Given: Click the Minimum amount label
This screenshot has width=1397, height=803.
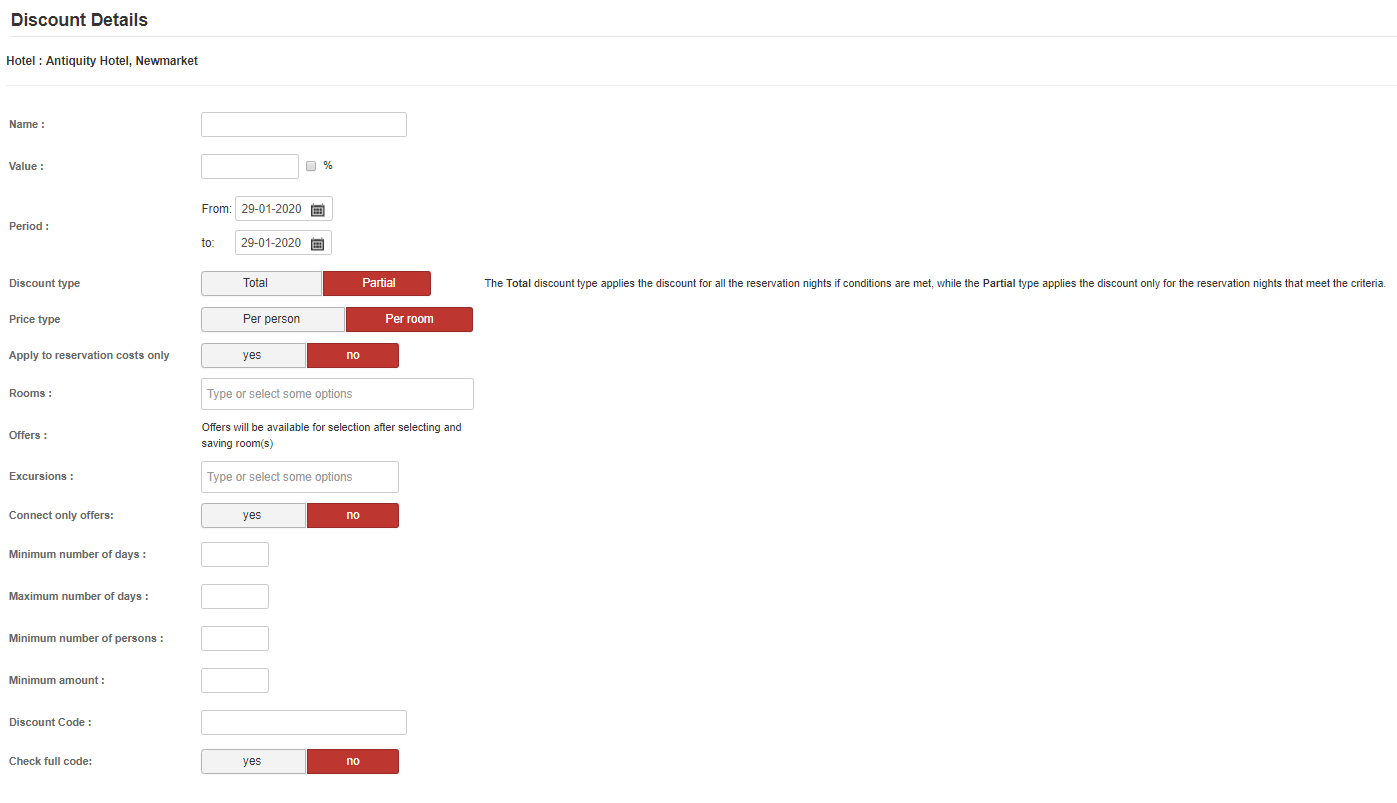Looking at the screenshot, I should (x=57, y=680).
